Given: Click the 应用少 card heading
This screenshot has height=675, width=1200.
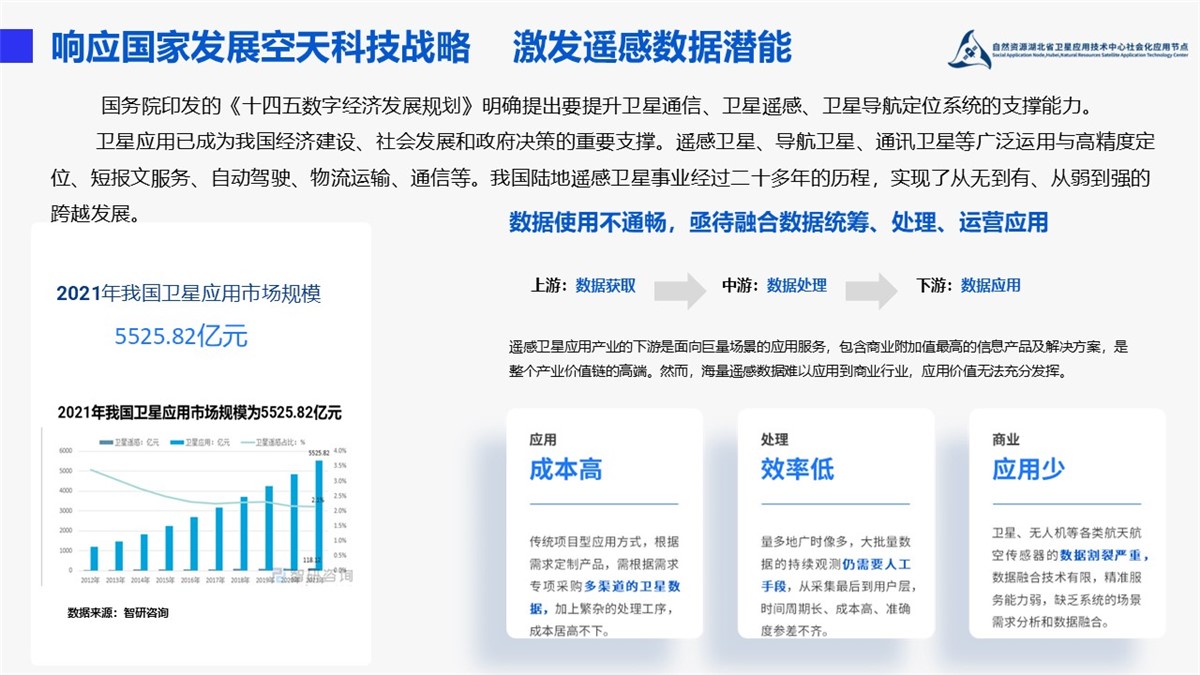Looking at the screenshot, I should 1028,470.
